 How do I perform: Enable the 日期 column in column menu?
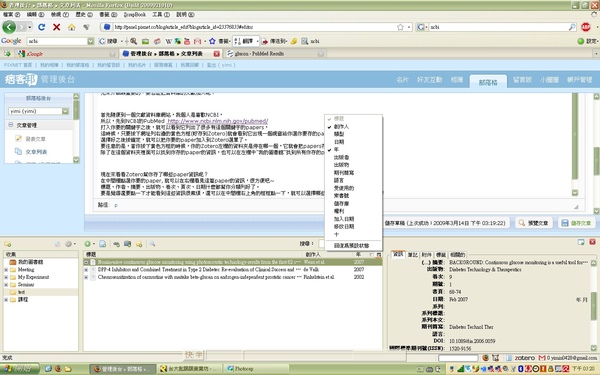339,142
